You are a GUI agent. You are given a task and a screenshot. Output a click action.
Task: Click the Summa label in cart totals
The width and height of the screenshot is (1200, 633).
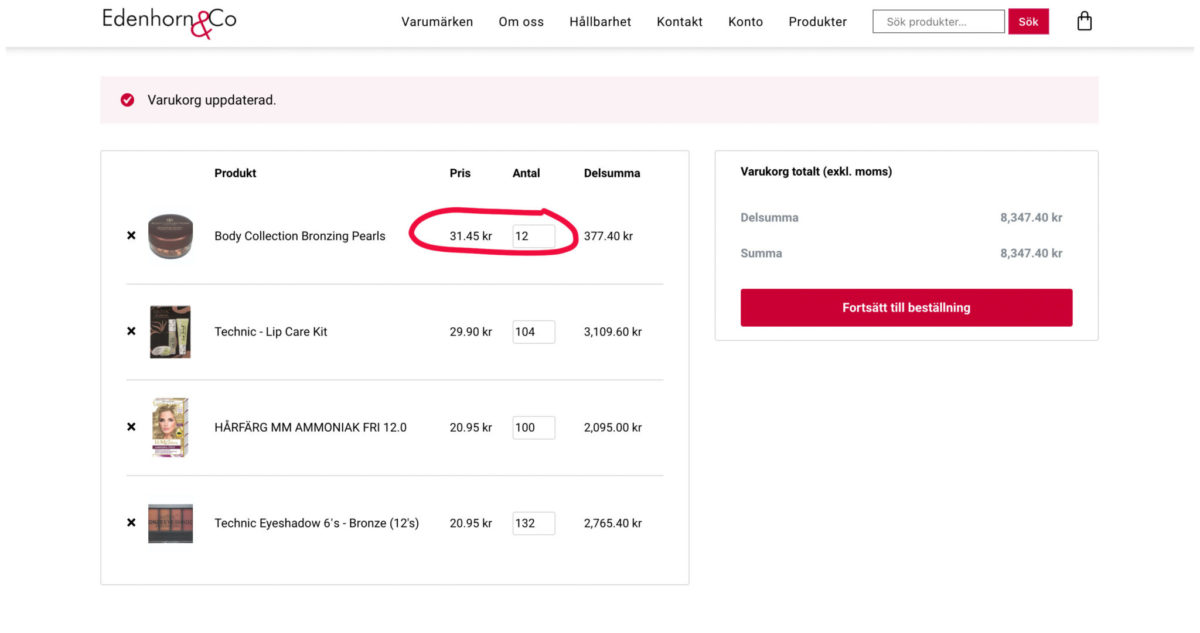point(761,253)
